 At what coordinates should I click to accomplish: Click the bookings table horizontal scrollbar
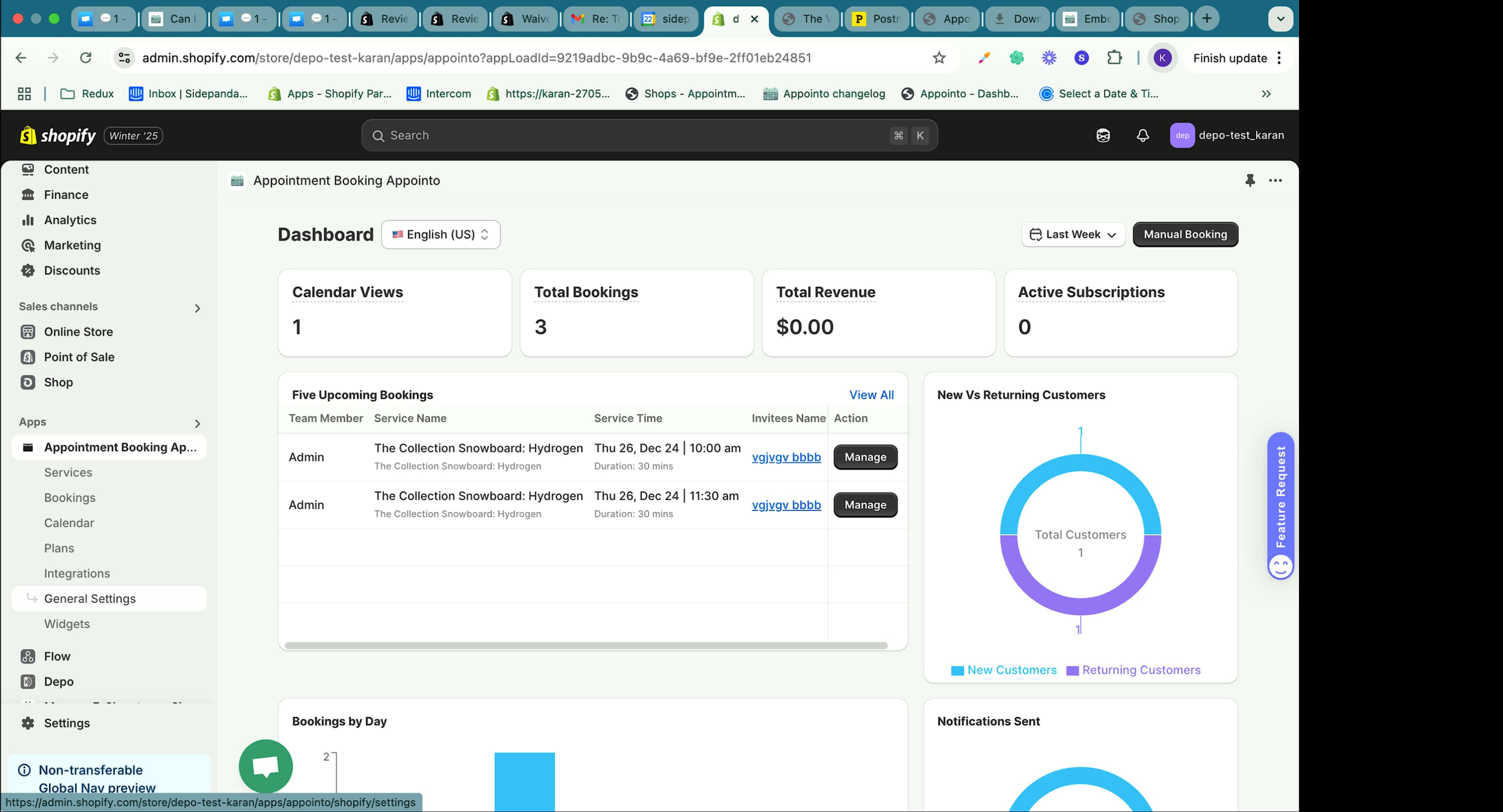tap(586, 646)
